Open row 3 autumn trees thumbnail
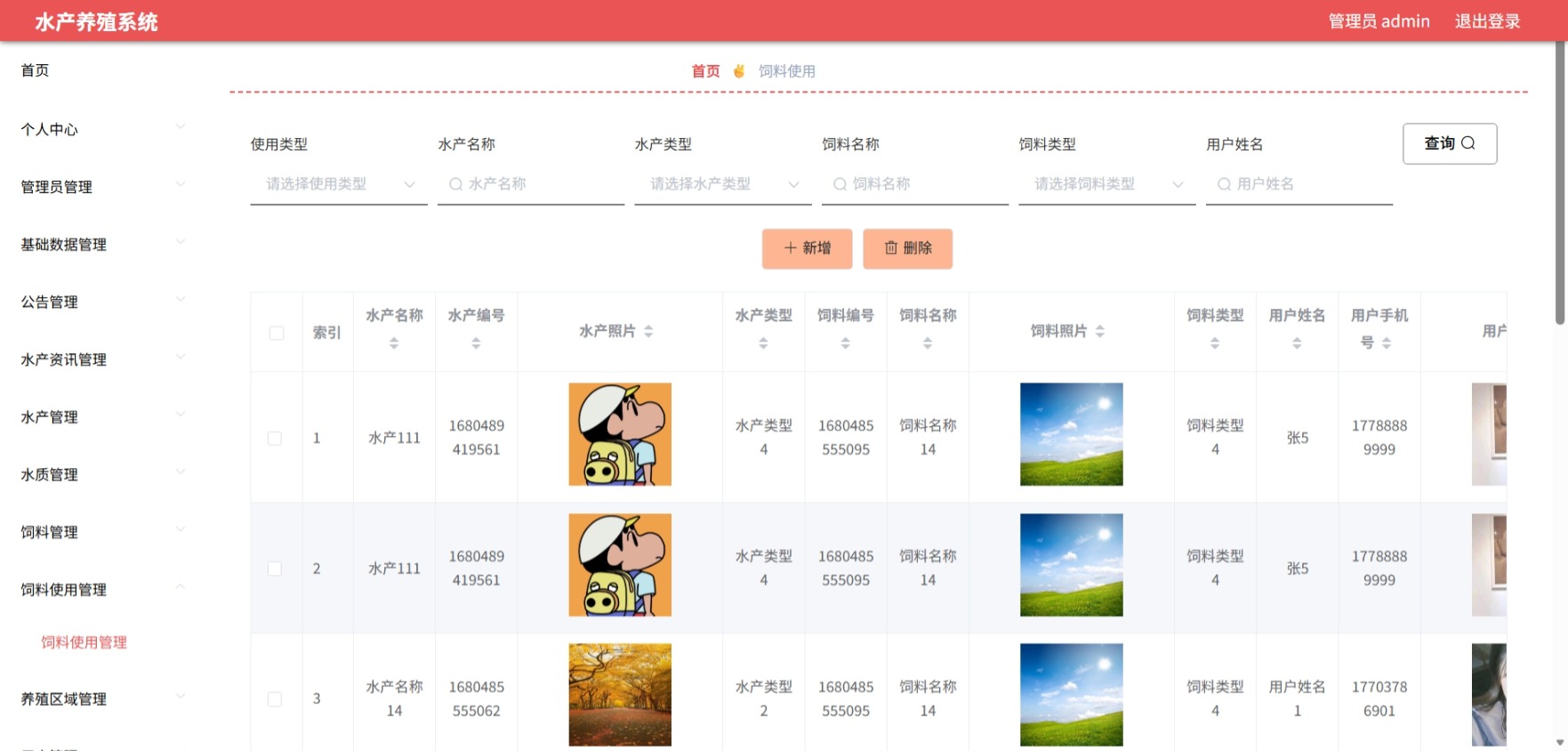Viewport: 1568px width, 751px height. click(x=620, y=695)
